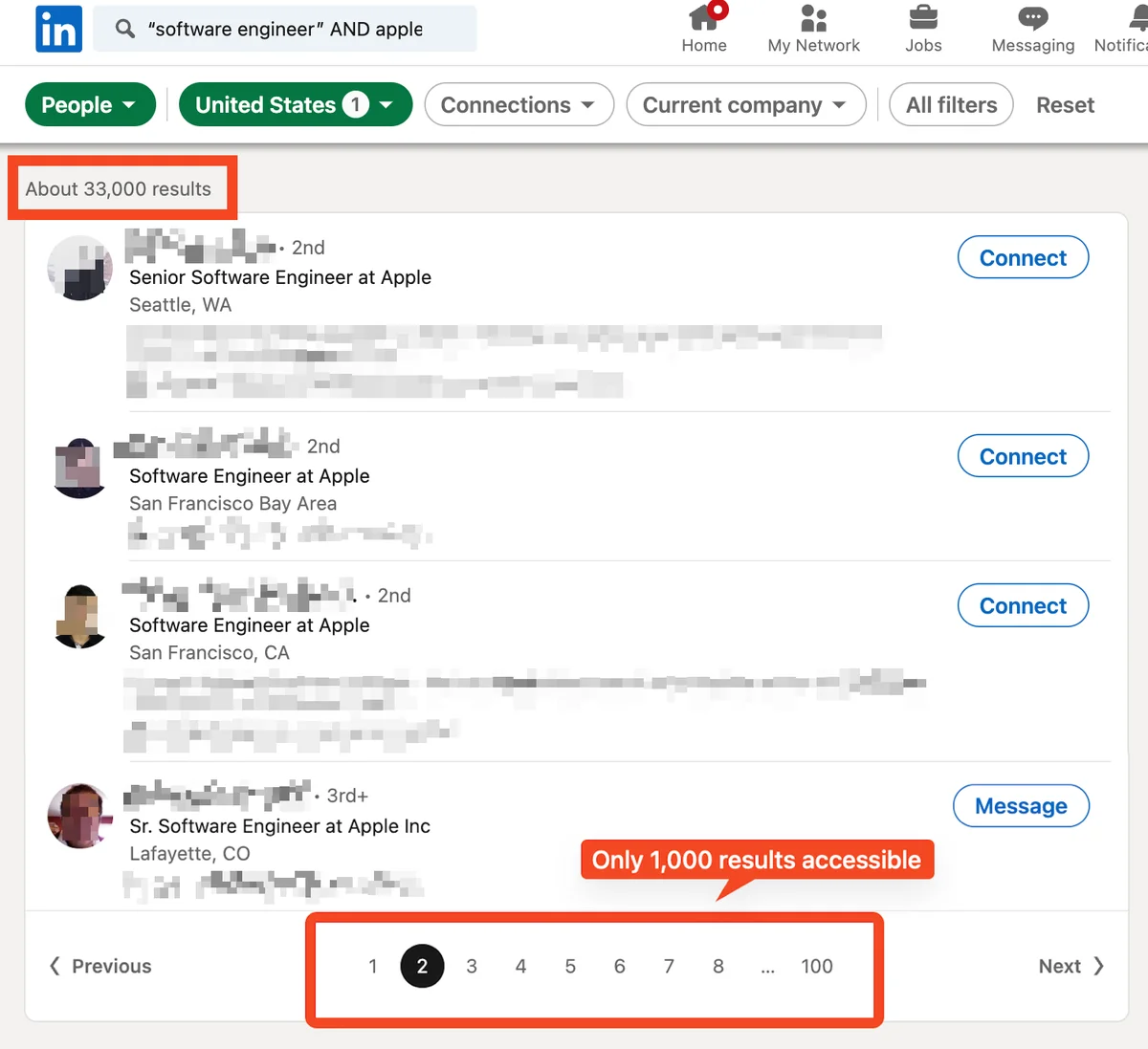Select current results page 2
The image size is (1148, 1049).
tap(422, 966)
